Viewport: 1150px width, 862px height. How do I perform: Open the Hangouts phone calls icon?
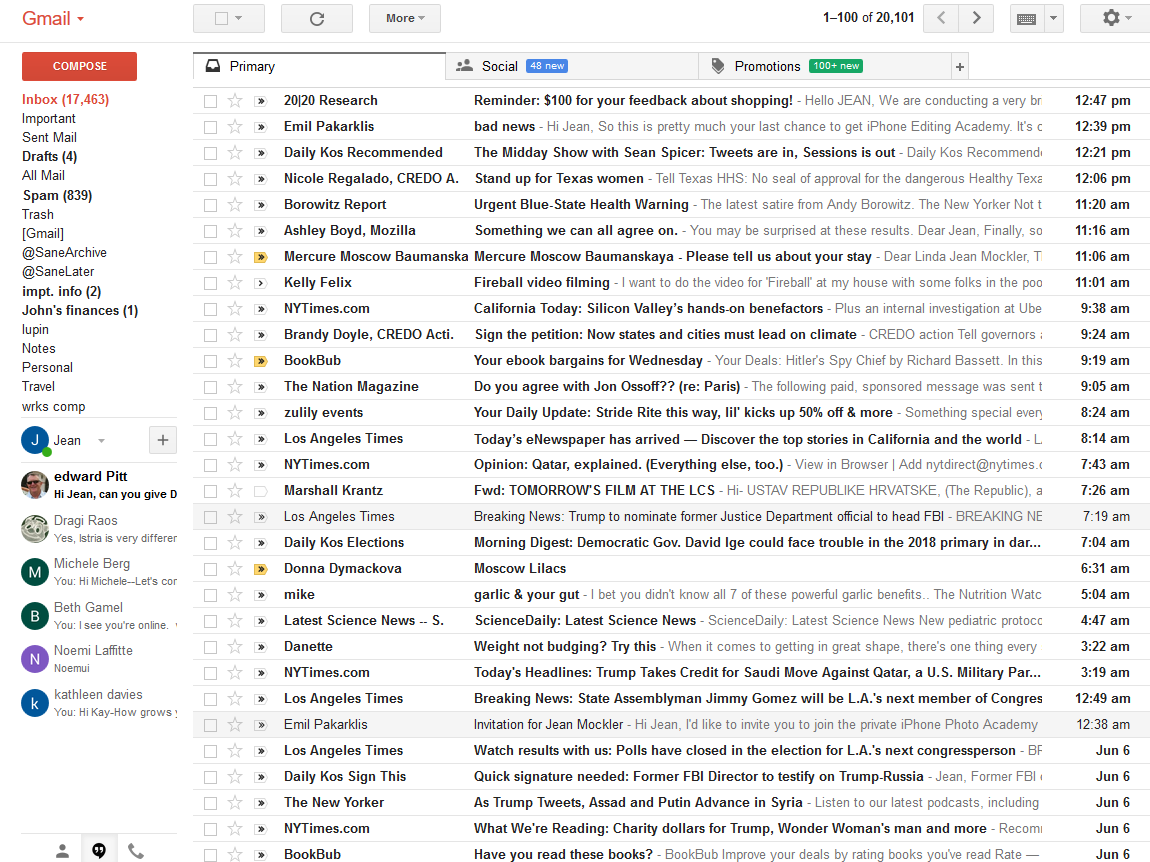(136, 851)
